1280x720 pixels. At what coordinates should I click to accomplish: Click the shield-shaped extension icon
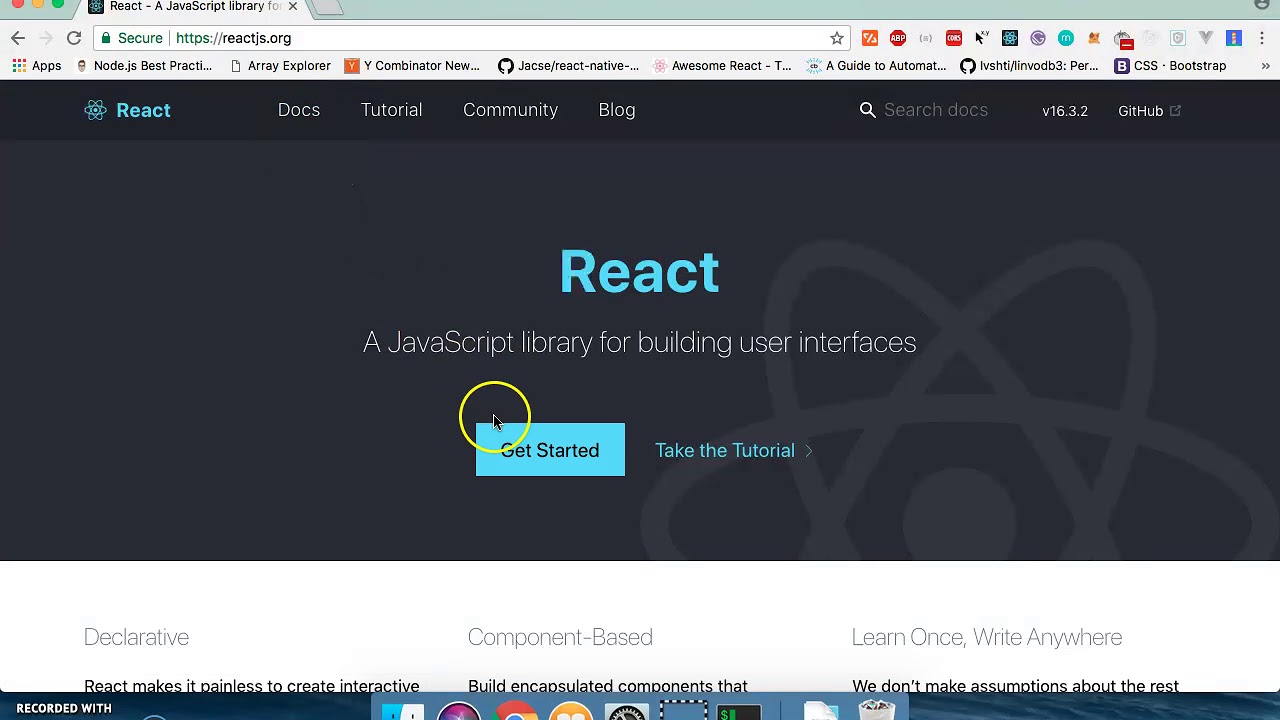click(1178, 38)
